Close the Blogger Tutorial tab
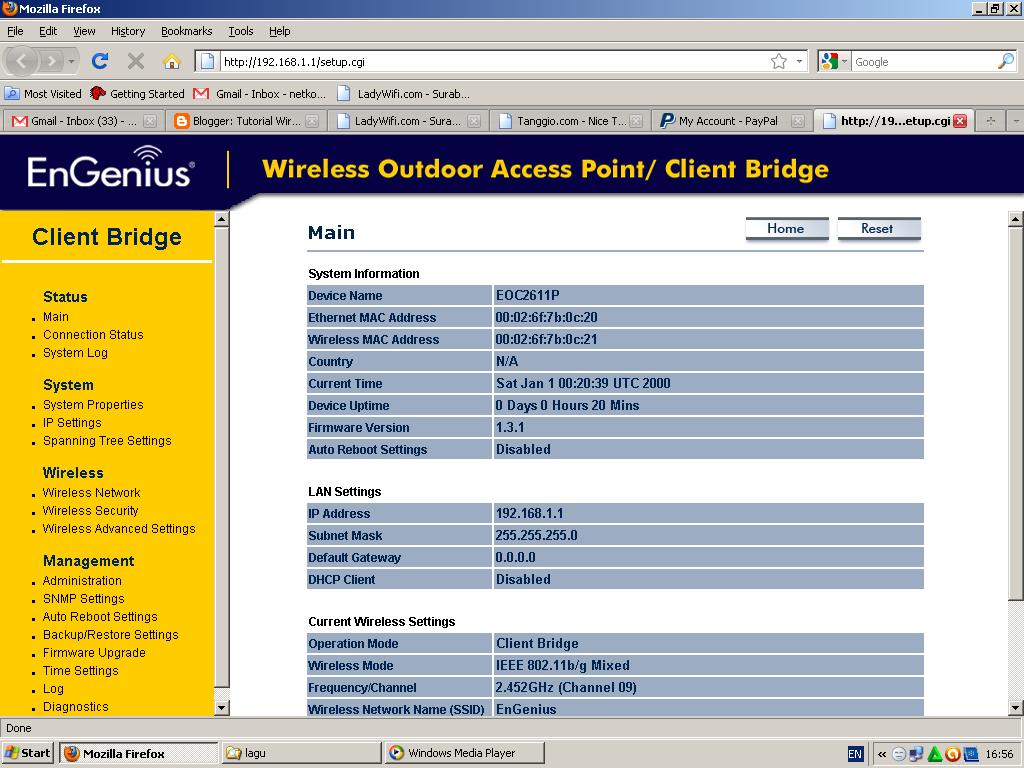The height and width of the screenshot is (768, 1024). (x=312, y=121)
